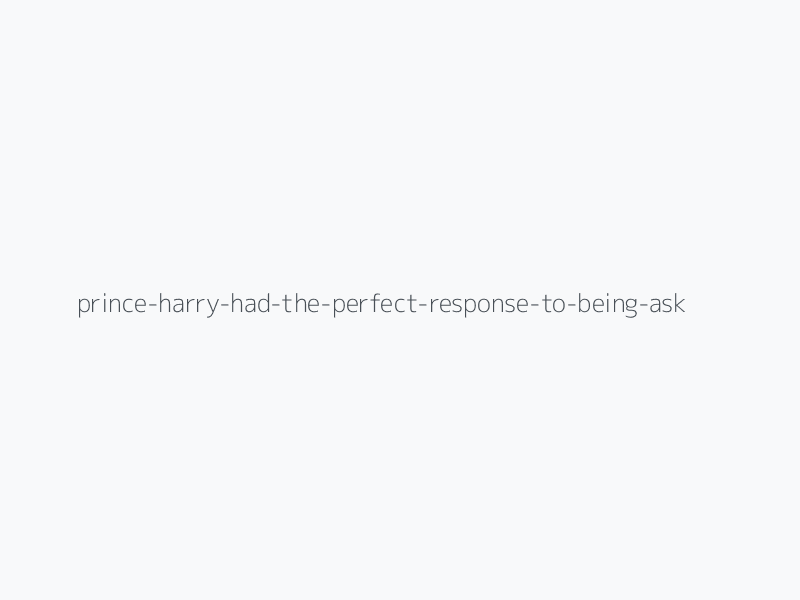Click the hyphen between "being" and "ask"
This screenshot has width=800, height=600.
pyautogui.click(x=643, y=305)
